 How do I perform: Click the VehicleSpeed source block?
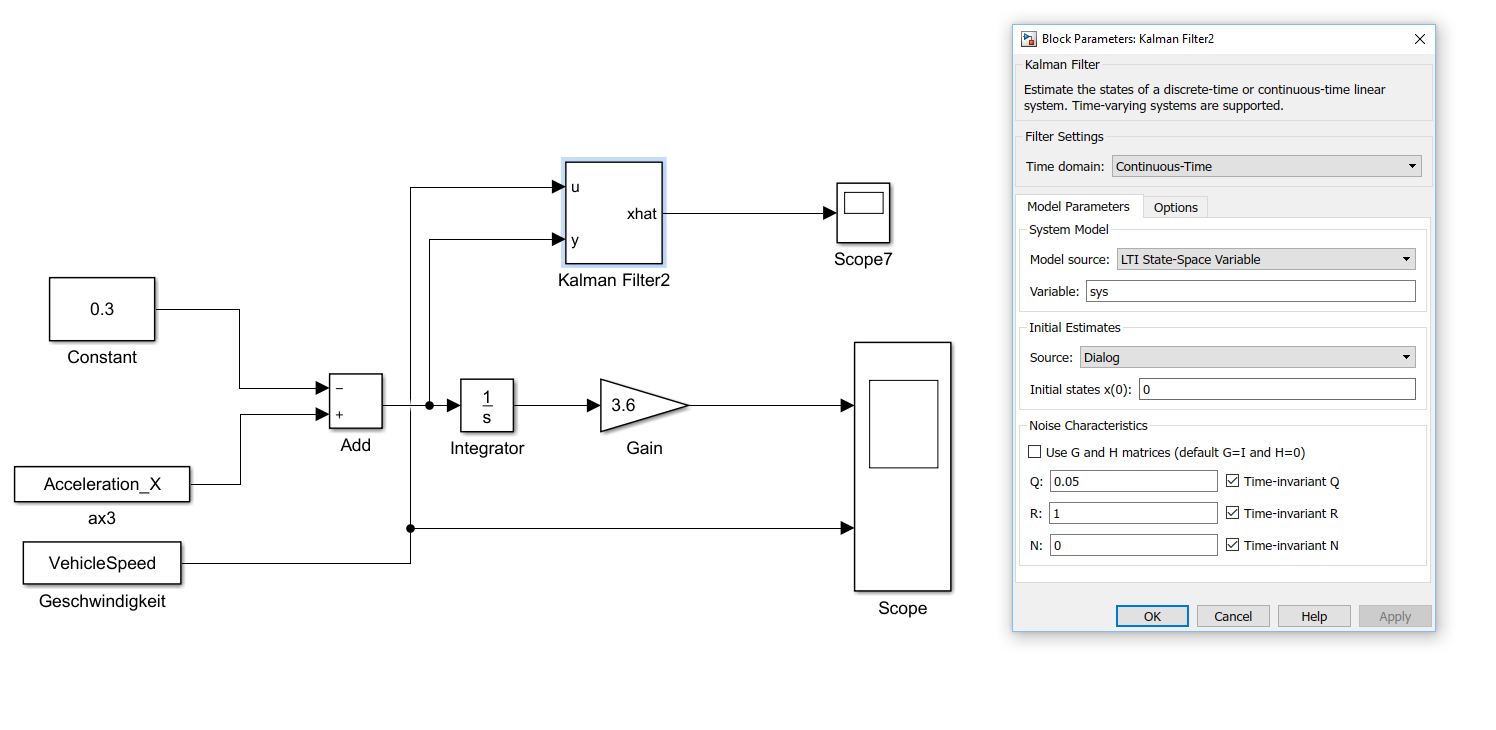(102, 563)
